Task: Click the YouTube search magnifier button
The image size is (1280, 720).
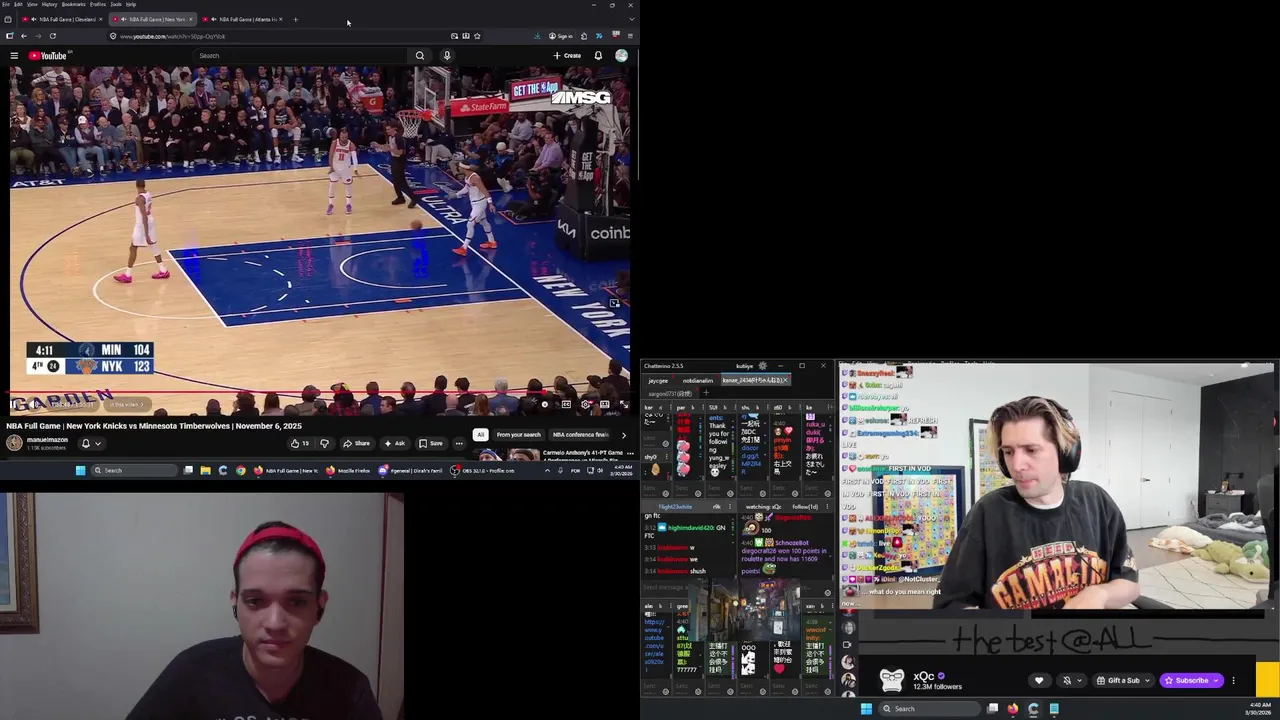Action: click(420, 56)
